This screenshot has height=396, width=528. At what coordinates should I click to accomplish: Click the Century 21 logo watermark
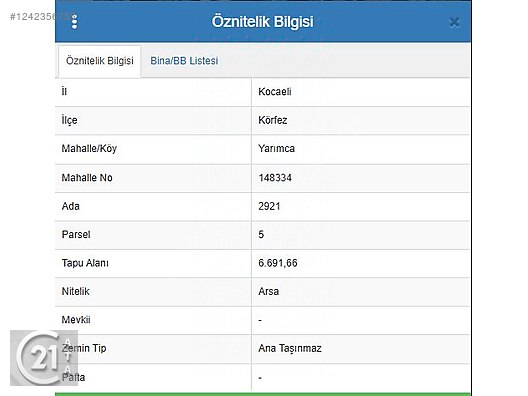(44, 358)
